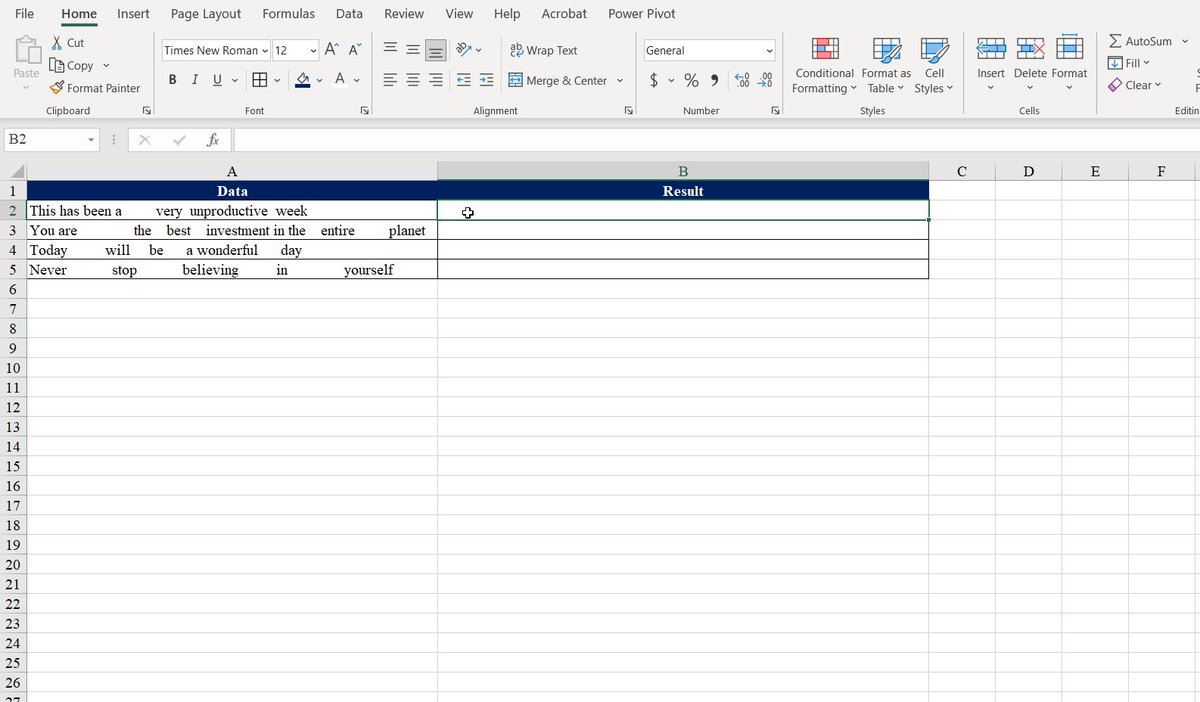Apply the font color A
The image size is (1200, 702).
coord(340,80)
